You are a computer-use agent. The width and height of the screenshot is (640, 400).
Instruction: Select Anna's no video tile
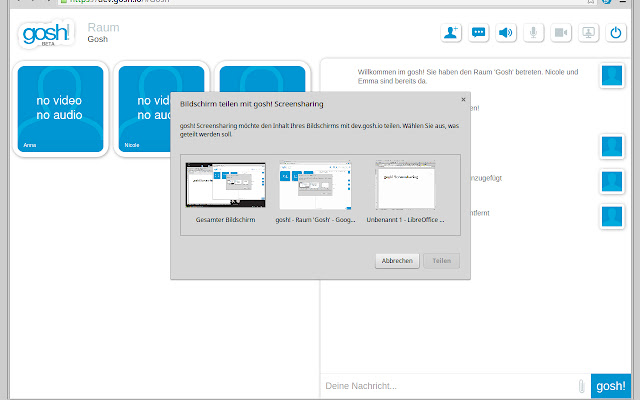pyautogui.click(x=60, y=109)
